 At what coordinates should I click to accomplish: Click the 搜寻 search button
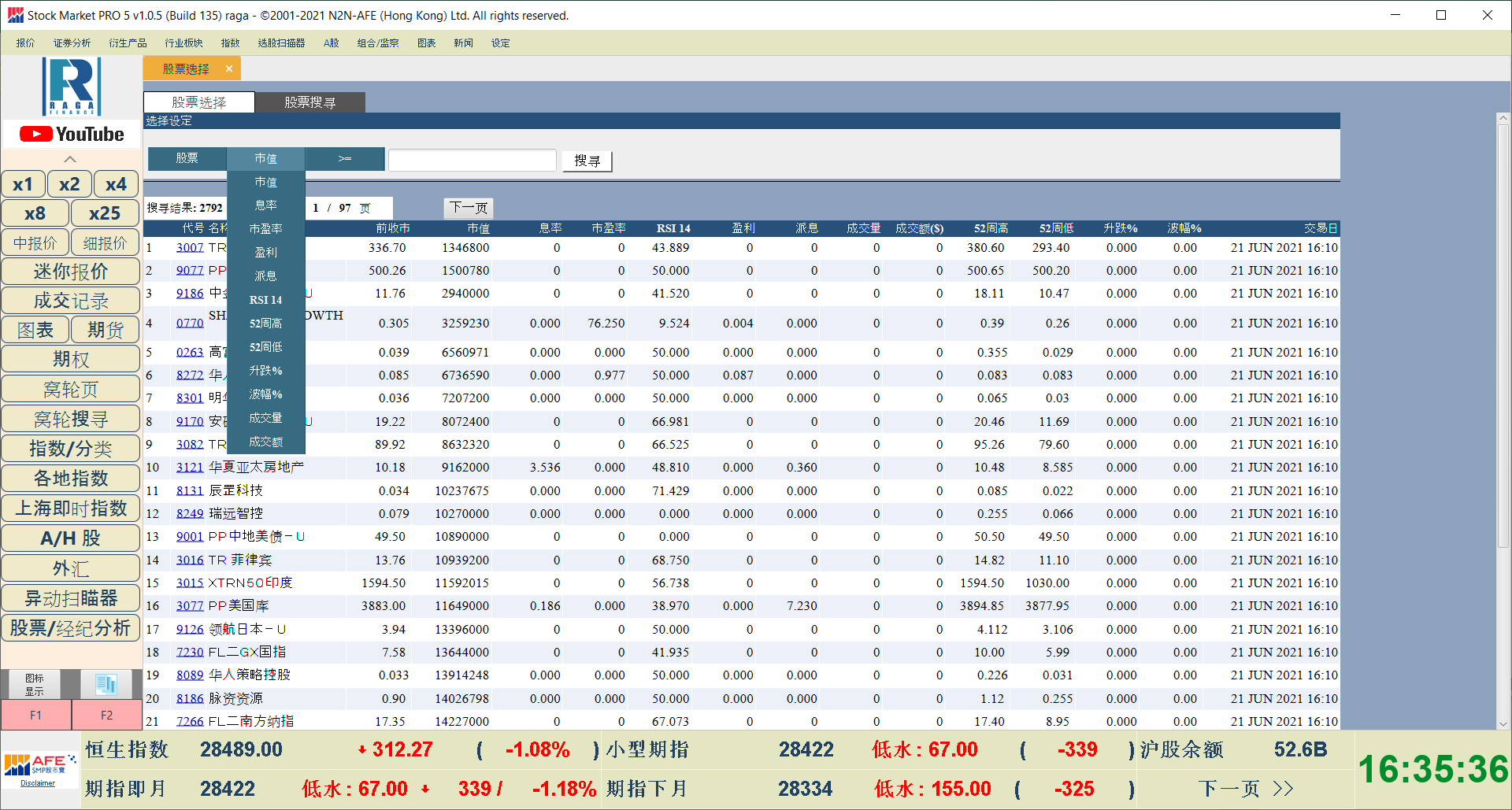(587, 161)
